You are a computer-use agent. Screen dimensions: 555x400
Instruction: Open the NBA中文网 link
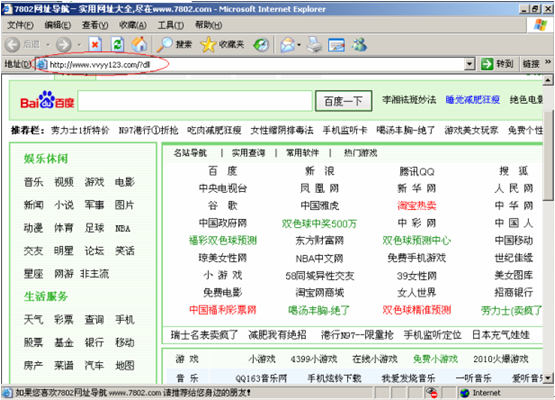pyautogui.click(x=319, y=258)
